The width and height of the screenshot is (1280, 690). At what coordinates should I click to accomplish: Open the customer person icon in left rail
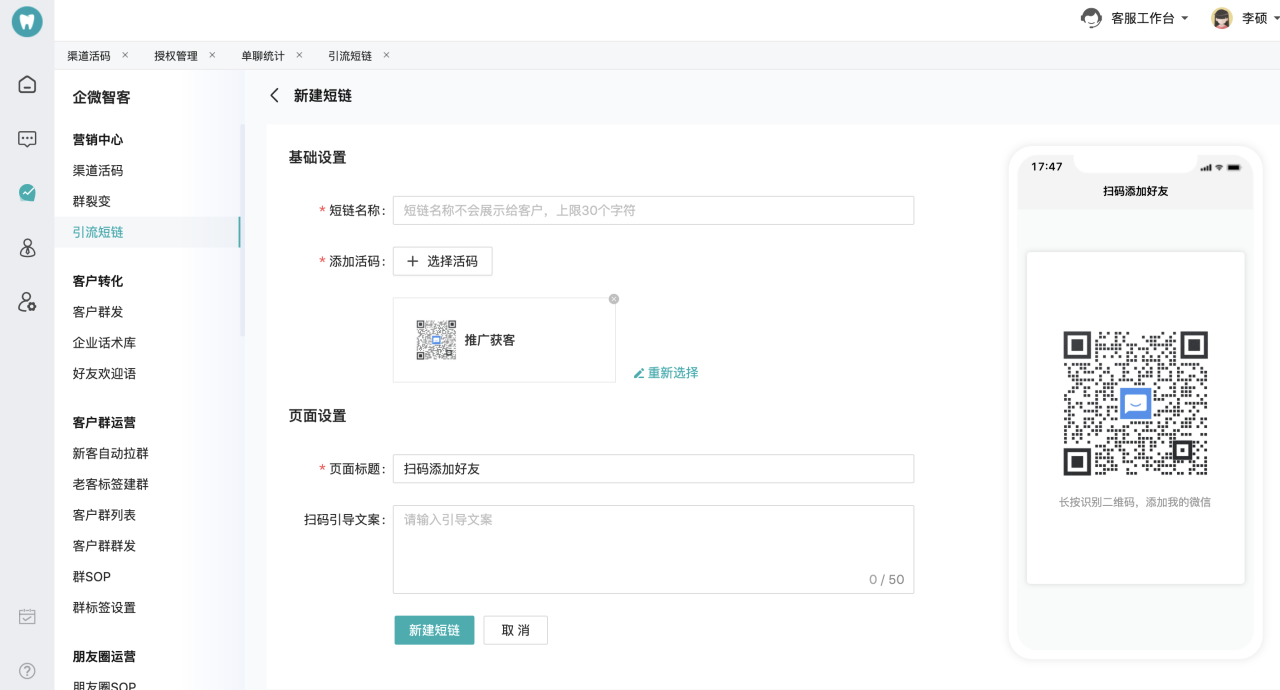[28, 248]
